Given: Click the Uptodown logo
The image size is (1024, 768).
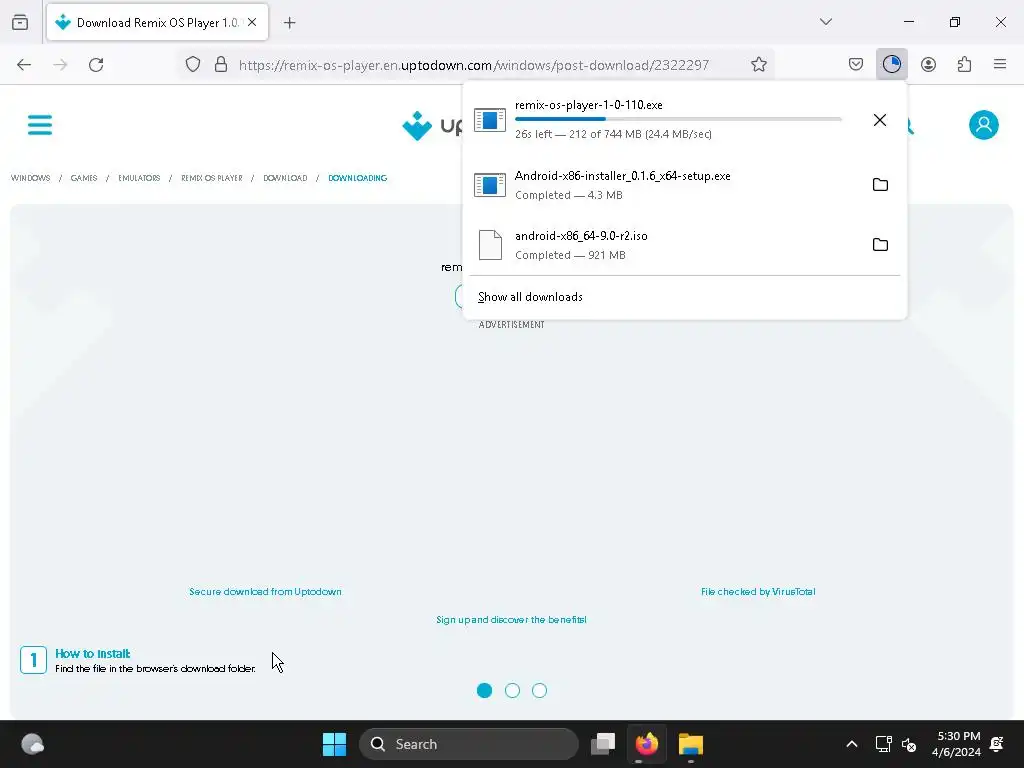Looking at the screenshot, I should tap(432, 125).
